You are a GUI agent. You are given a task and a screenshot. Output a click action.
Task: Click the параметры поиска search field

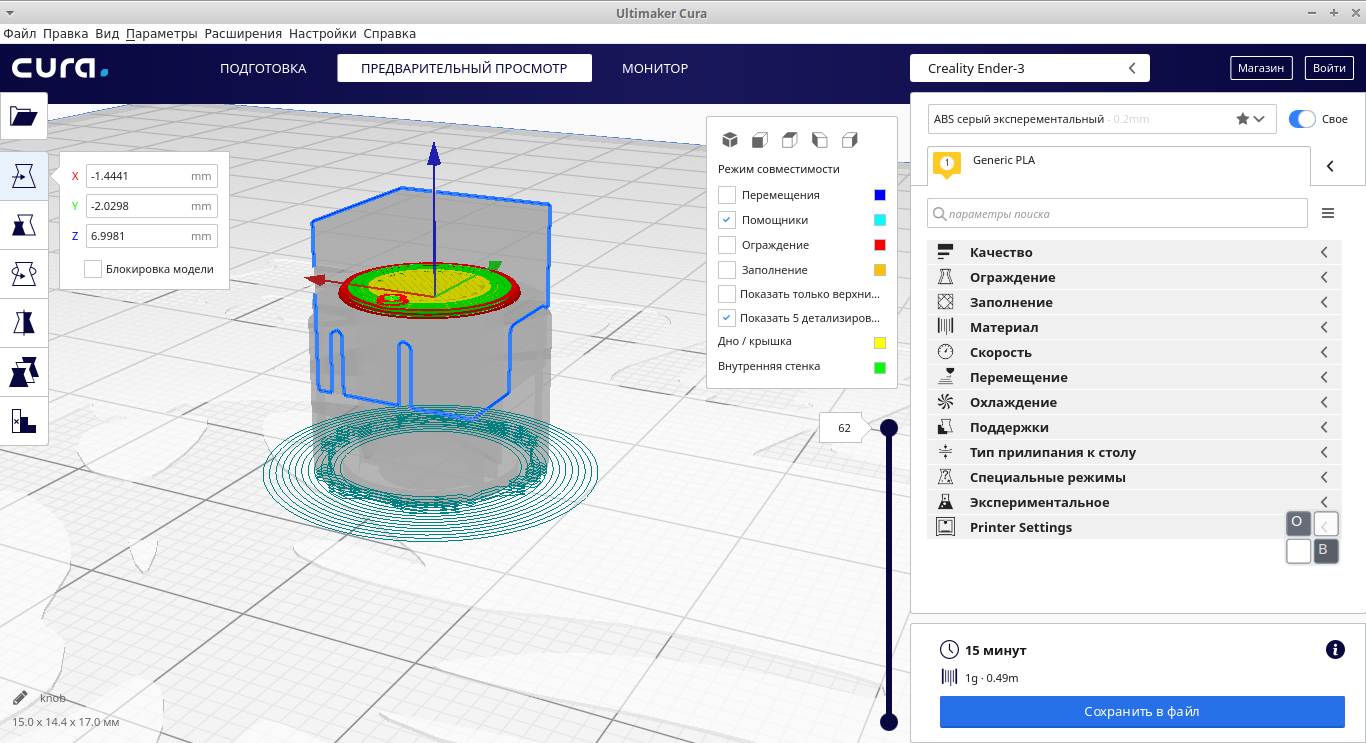(1118, 213)
